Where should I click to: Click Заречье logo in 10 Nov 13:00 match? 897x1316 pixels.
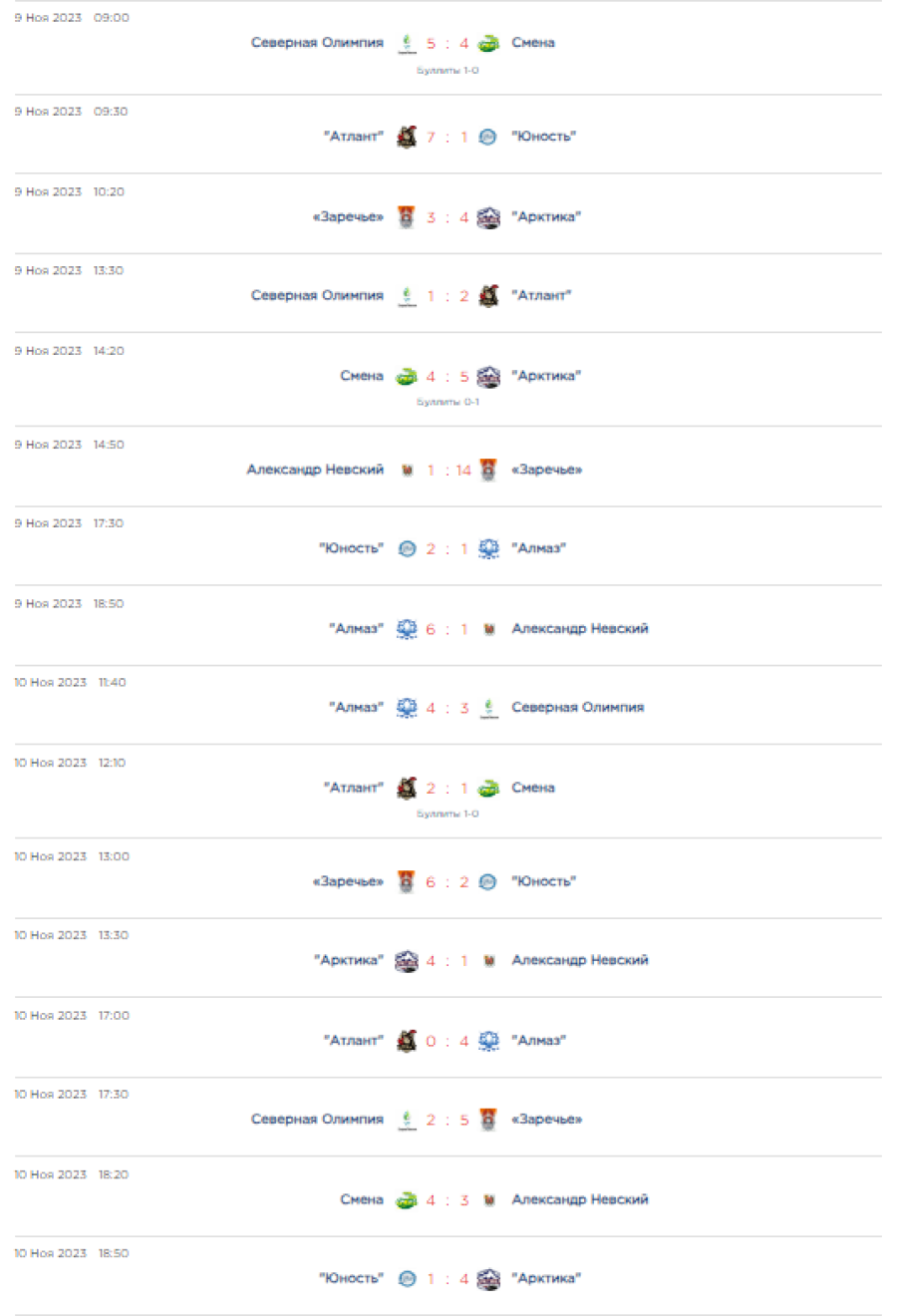point(407,882)
